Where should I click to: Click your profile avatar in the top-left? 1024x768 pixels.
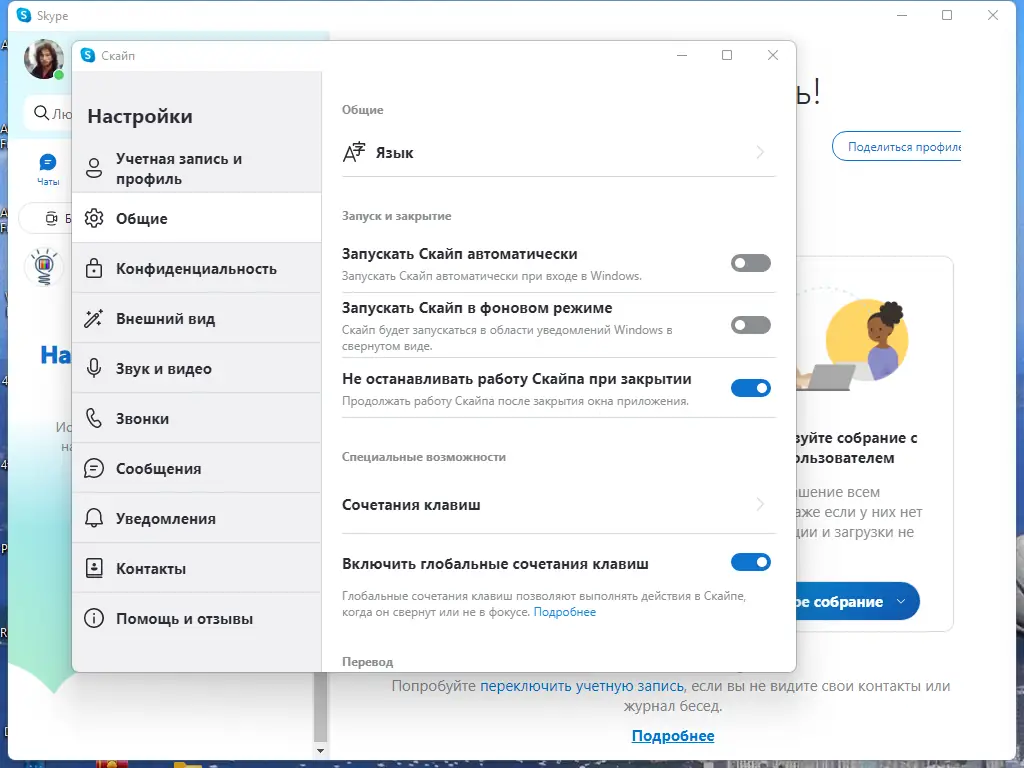point(45,60)
